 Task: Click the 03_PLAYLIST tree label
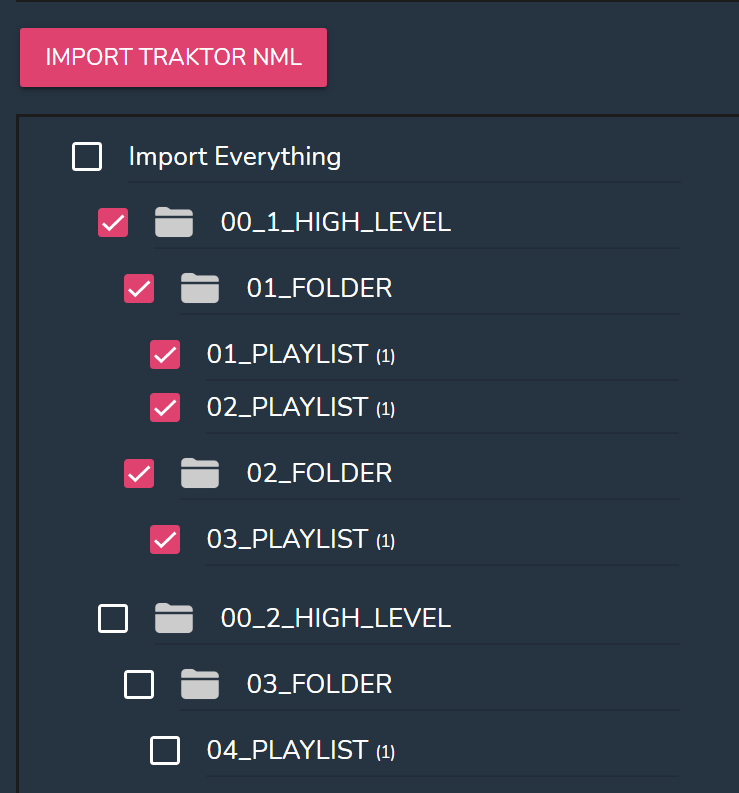coord(287,539)
